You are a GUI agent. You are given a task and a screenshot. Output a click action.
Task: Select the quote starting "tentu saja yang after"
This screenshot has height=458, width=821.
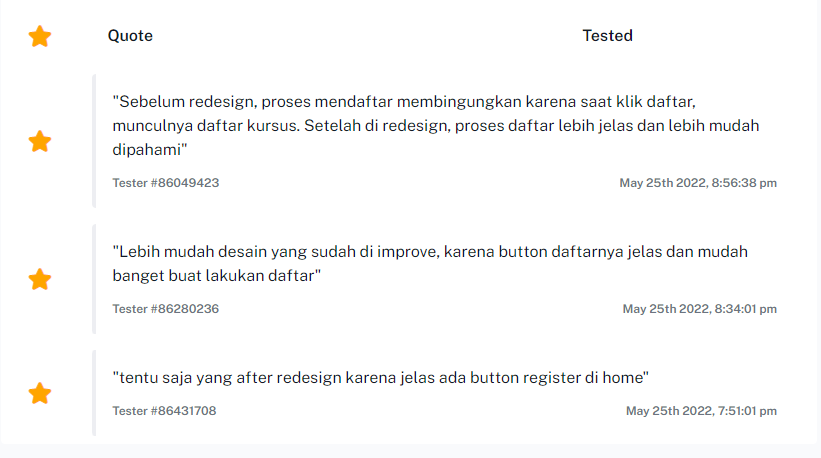click(381, 377)
